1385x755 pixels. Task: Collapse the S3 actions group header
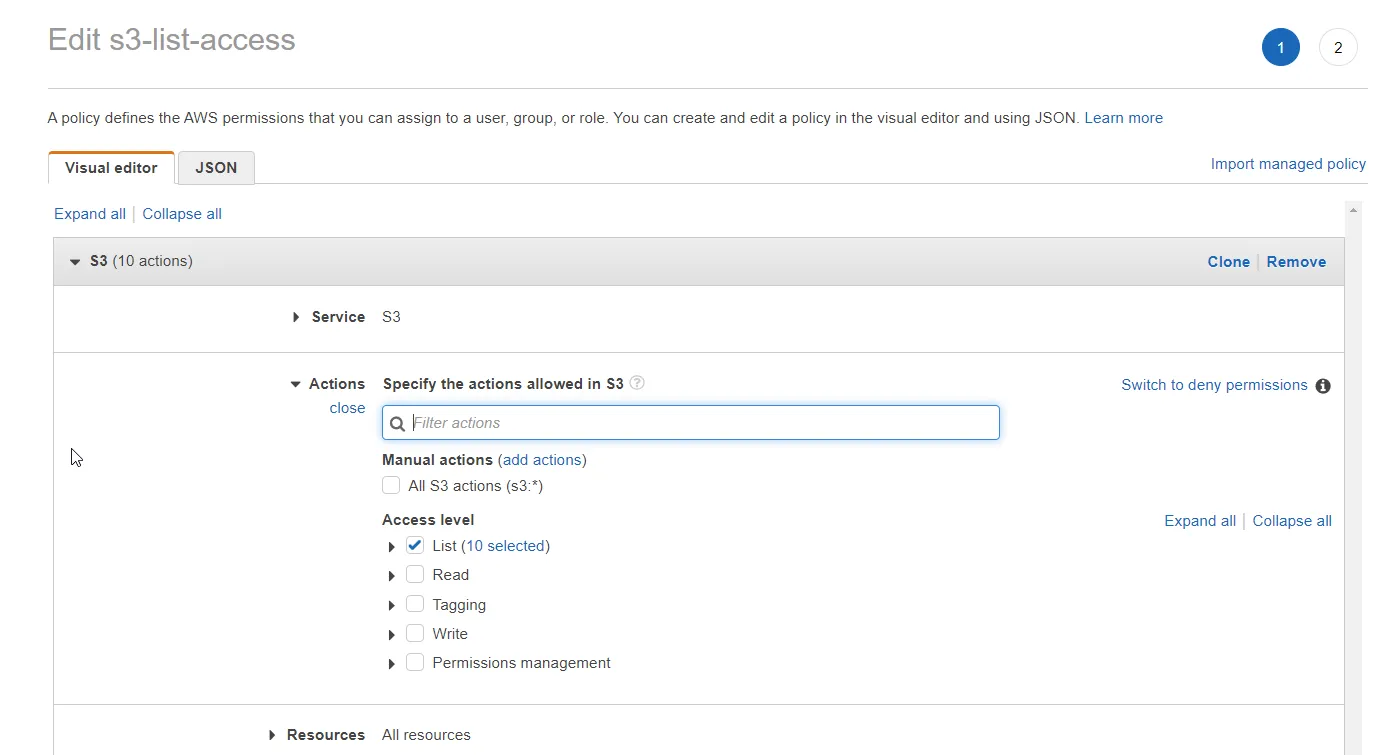click(x=75, y=261)
